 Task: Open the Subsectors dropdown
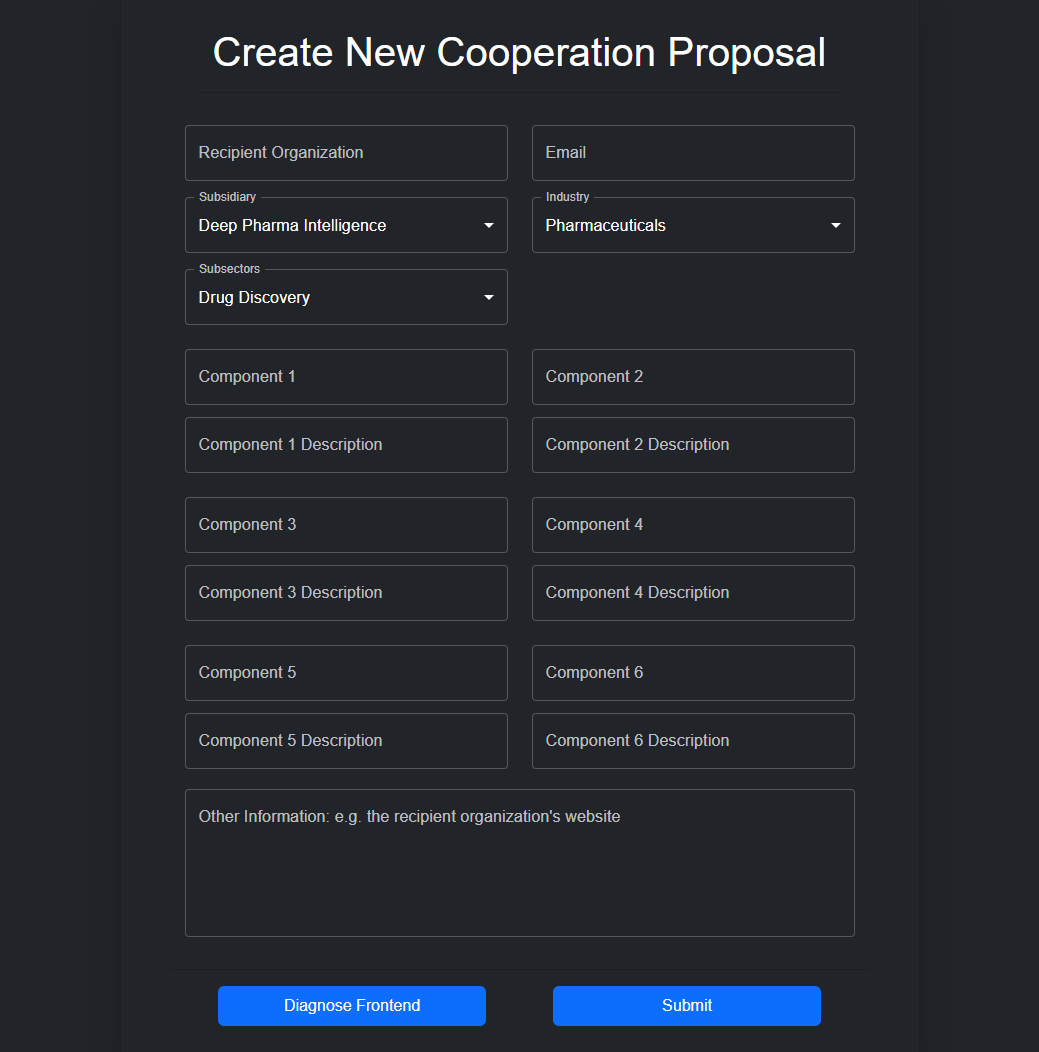pos(346,298)
